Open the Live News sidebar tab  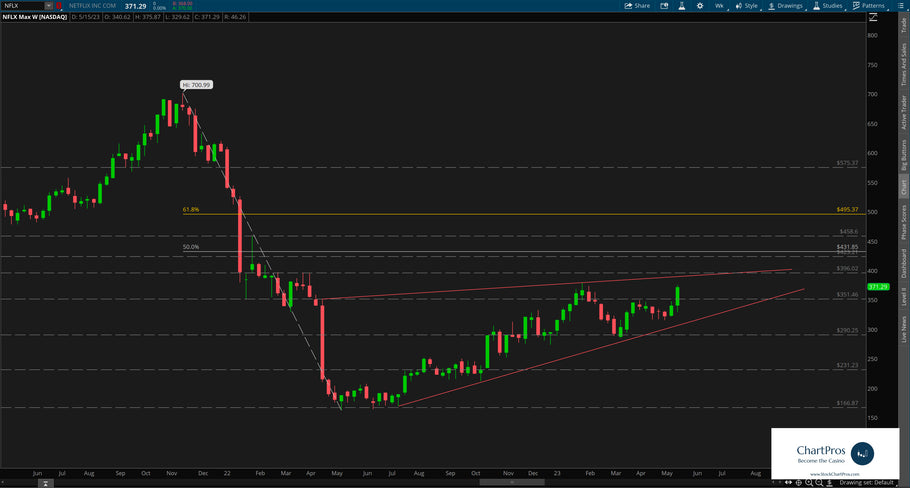(904, 329)
